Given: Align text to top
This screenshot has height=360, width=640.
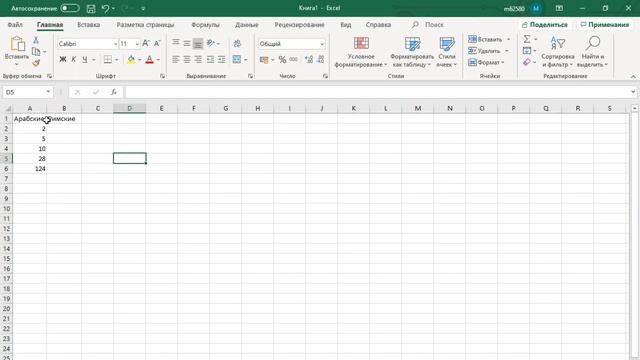Looking at the screenshot, I should tap(176, 43).
